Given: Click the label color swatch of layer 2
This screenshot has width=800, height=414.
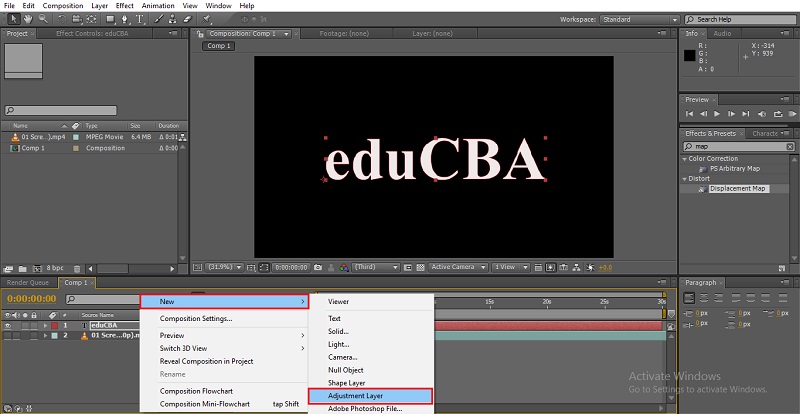Looking at the screenshot, I should point(55,335).
